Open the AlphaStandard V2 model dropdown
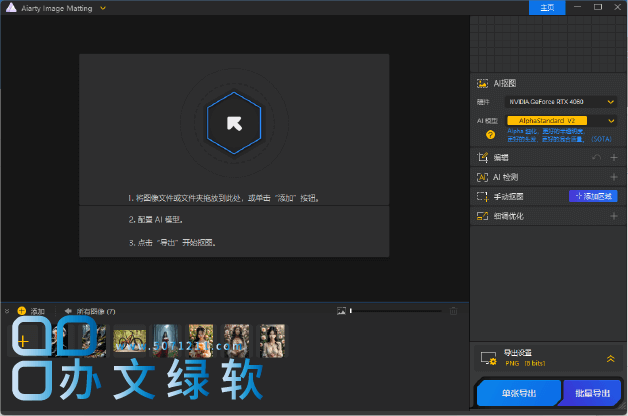This screenshot has width=628, height=416. pyautogui.click(x=560, y=121)
